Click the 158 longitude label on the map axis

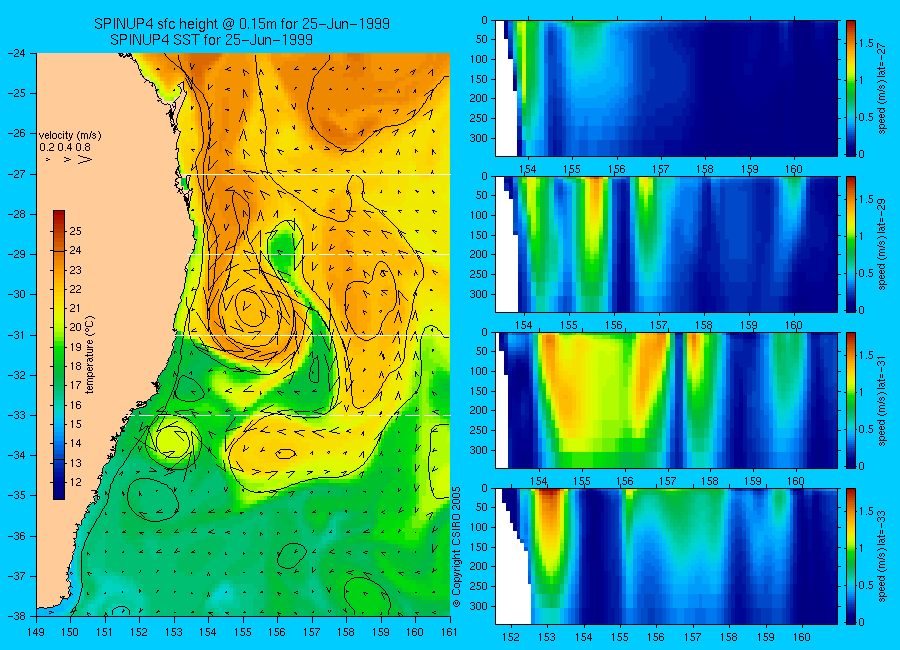[346, 632]
